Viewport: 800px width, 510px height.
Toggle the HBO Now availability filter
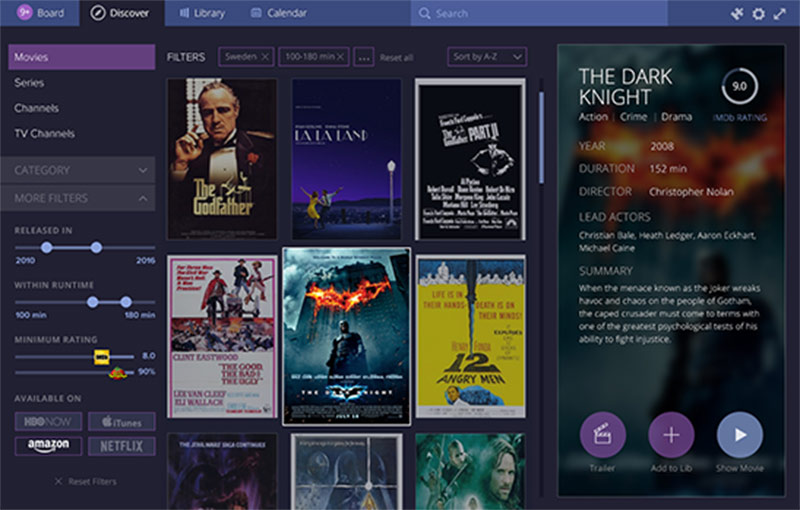coord(48,421)
